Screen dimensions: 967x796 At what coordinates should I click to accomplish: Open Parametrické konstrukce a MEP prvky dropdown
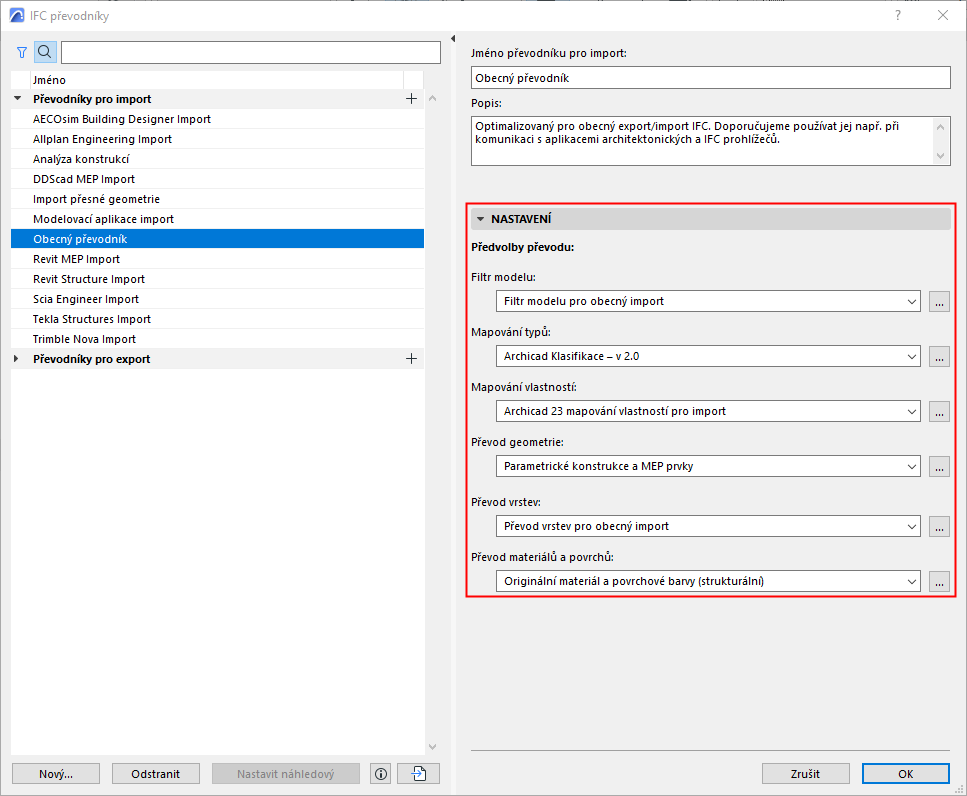point(708,466)
